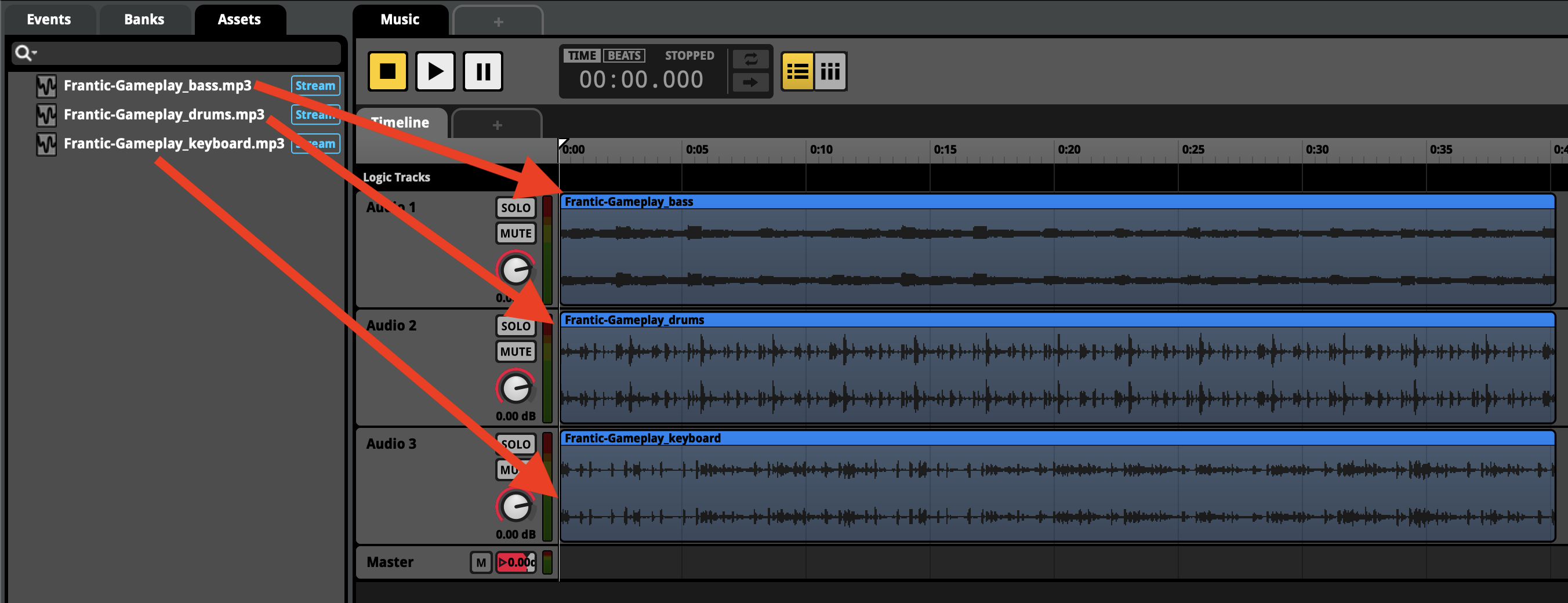
Task: Click Stream badge on Frantic-Gameplay_bass.mp3
Action: (x=315, y=86)
